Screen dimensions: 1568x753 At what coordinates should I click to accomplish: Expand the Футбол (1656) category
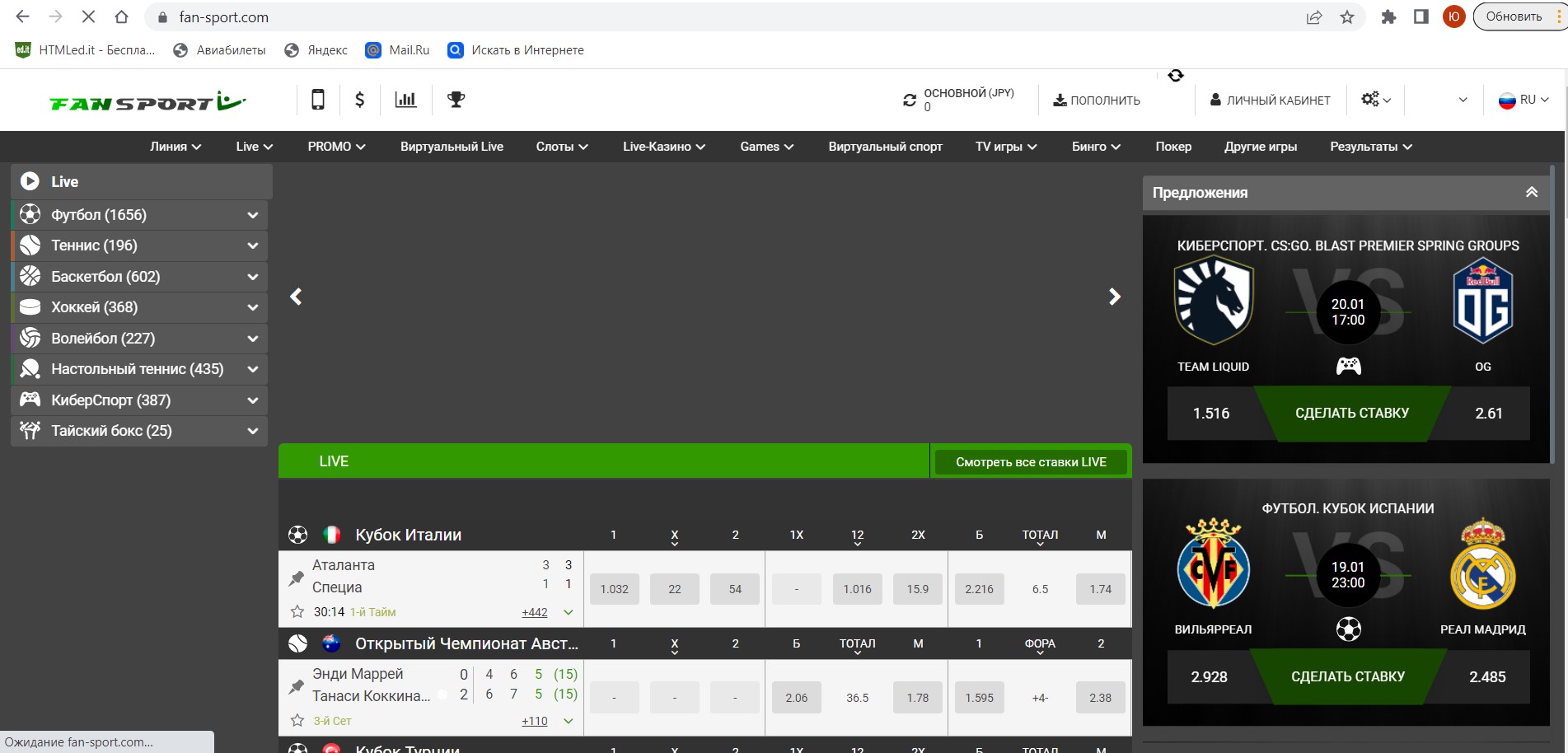252,215
